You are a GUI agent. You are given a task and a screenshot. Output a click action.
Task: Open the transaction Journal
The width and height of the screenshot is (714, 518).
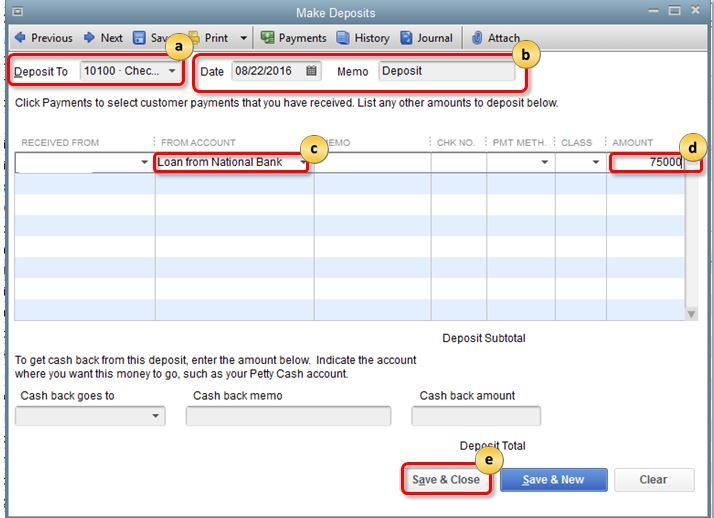[x=426, y=38]
